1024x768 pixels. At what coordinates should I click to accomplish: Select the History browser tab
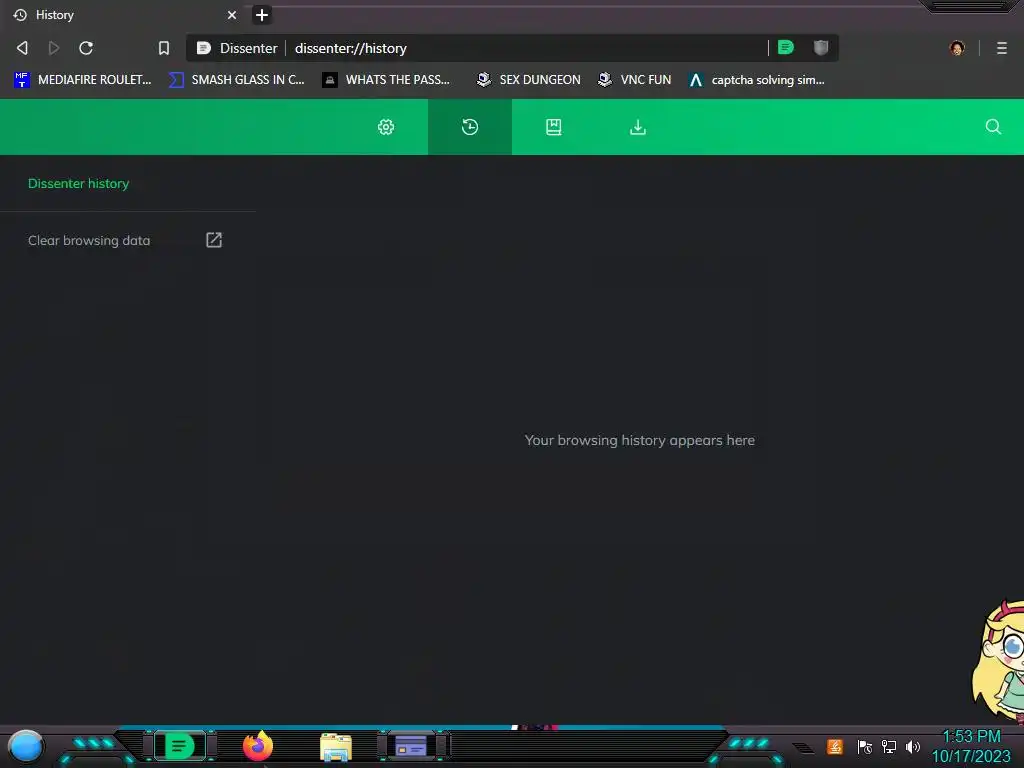[x=125, y=15]
